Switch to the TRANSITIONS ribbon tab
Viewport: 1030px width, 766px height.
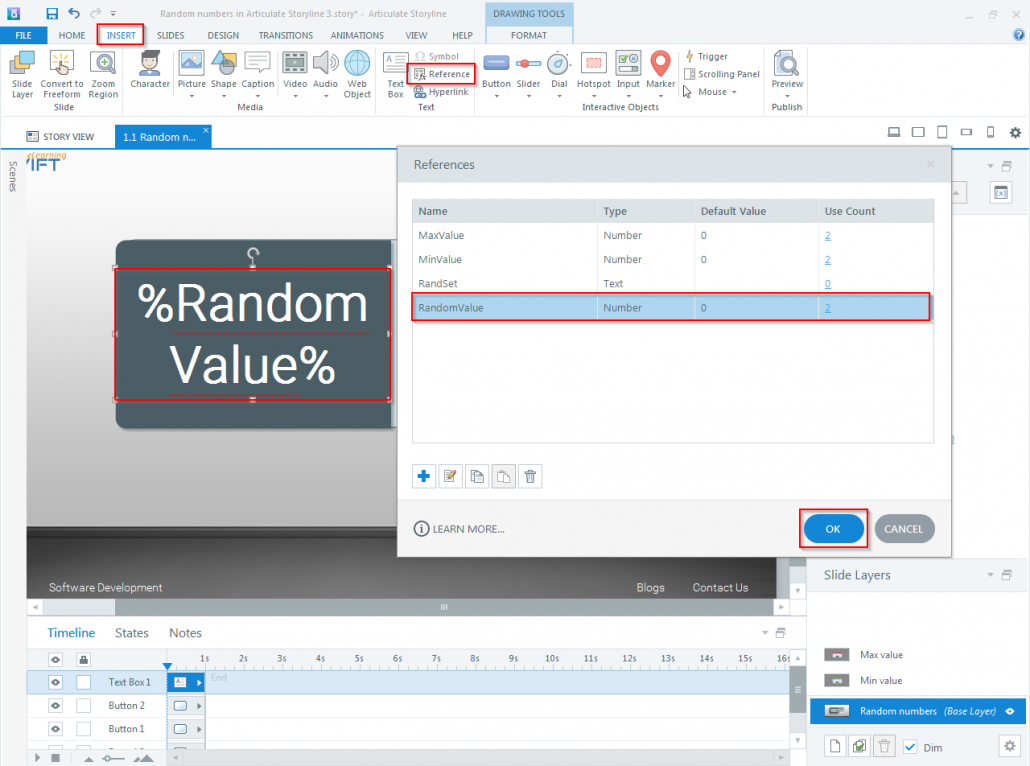pyautogui.click(x=288, y=35)
